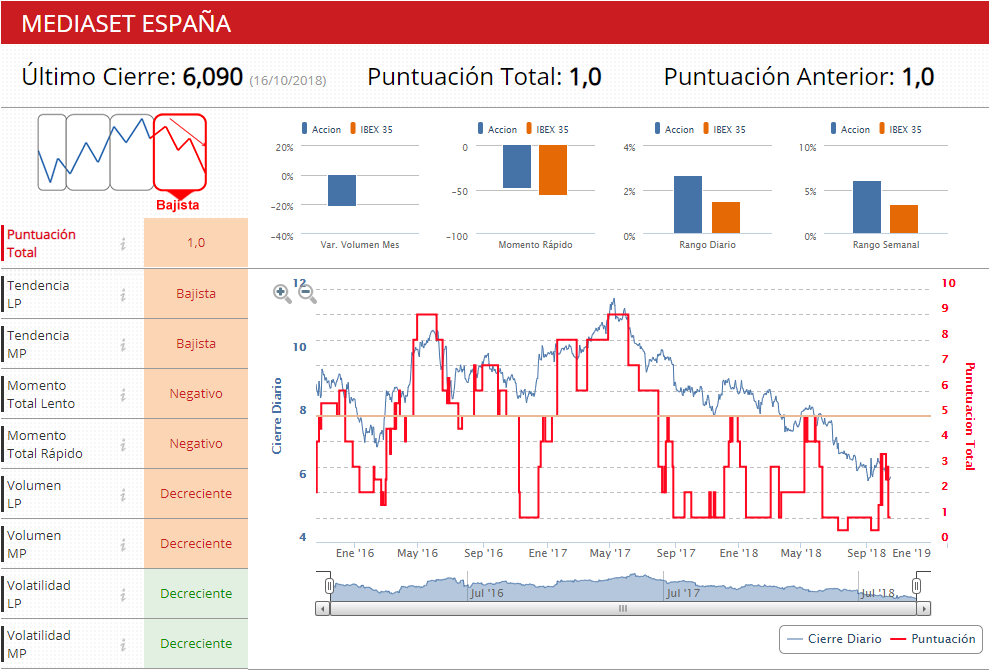The image size is (990, 670).
Task: Click the Tendencia LP row label
Action: click(38, 294)
